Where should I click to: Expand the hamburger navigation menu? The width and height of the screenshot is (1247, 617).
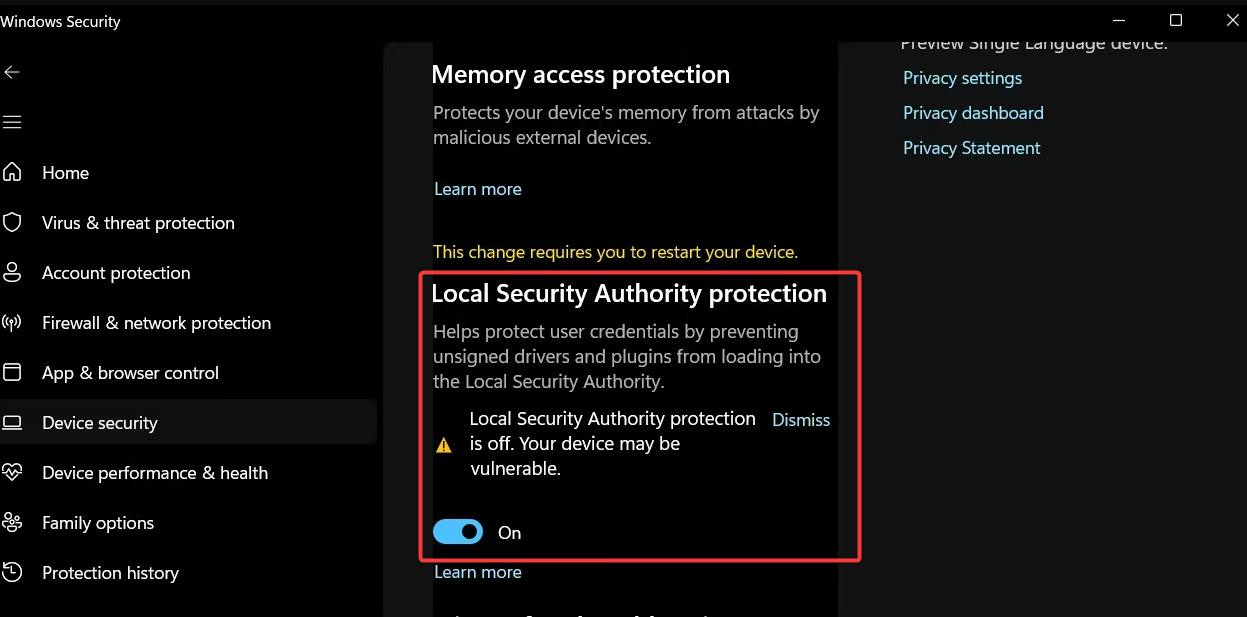[12, 122]
